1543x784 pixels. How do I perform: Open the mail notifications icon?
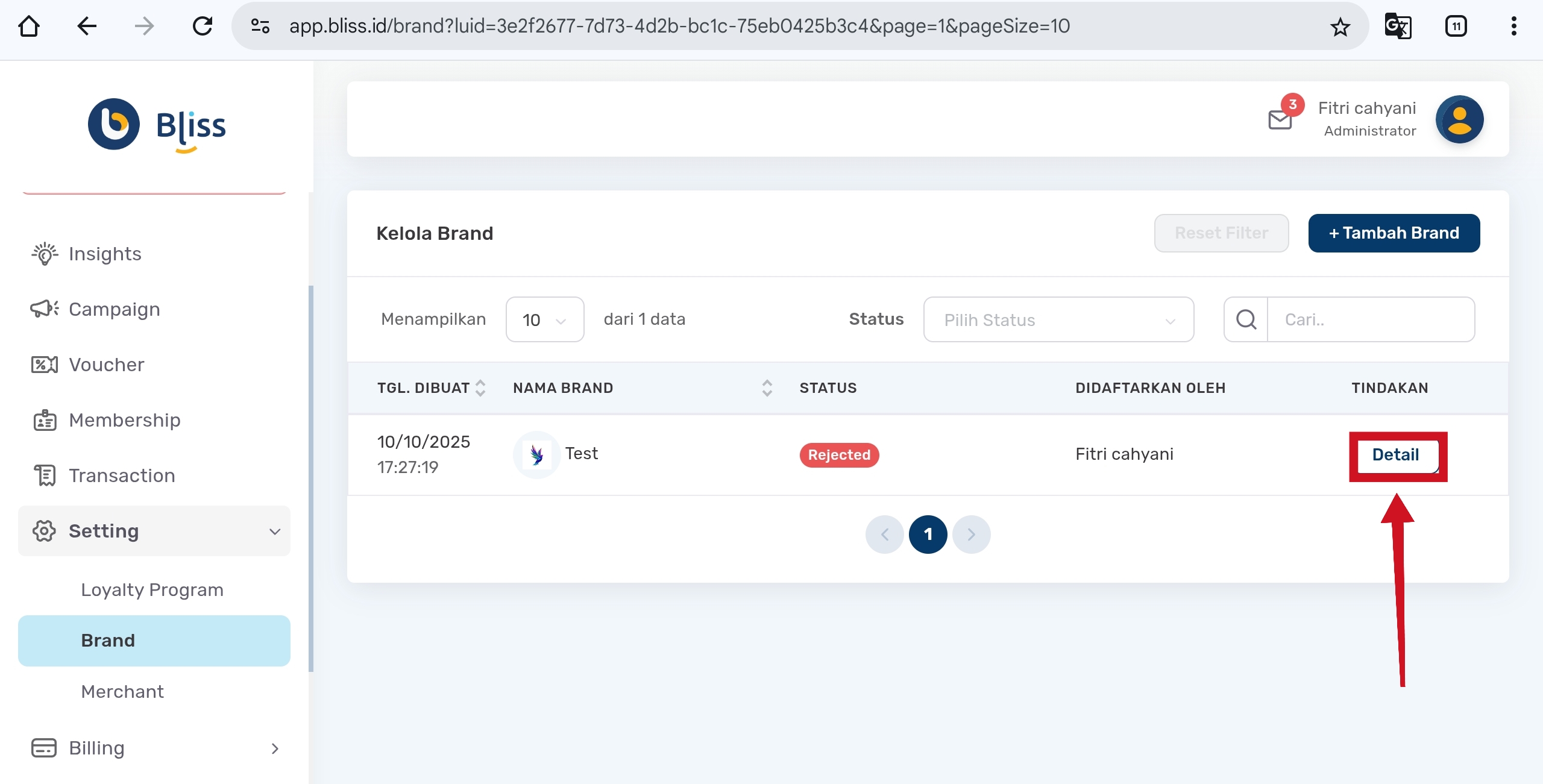point(1280,119)
